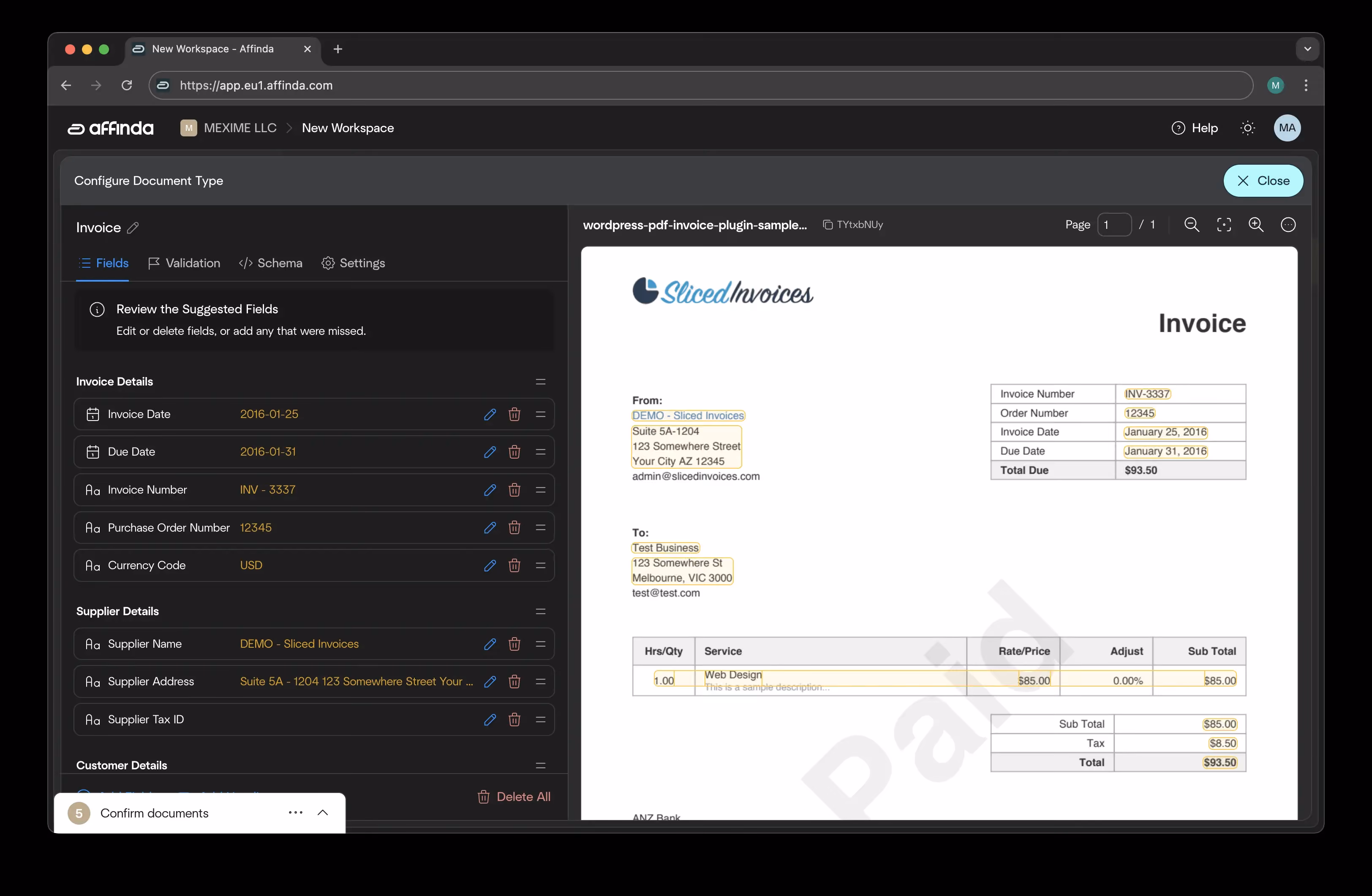Open Confirm documents ellipsis menu
This screenshot has height=896, width=1372.
296,812
